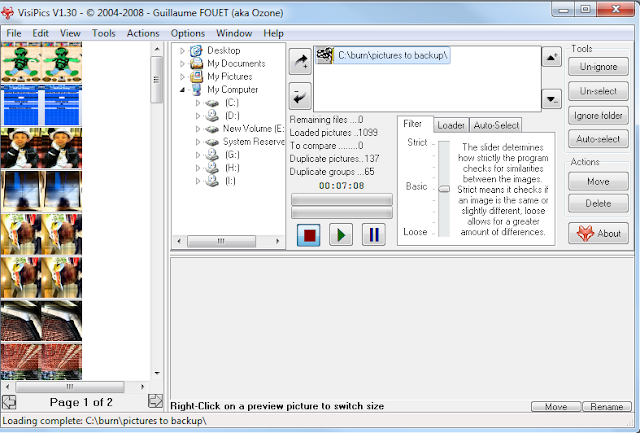
Task: Click the My Documents folder icon
Action: click(196, 64)
